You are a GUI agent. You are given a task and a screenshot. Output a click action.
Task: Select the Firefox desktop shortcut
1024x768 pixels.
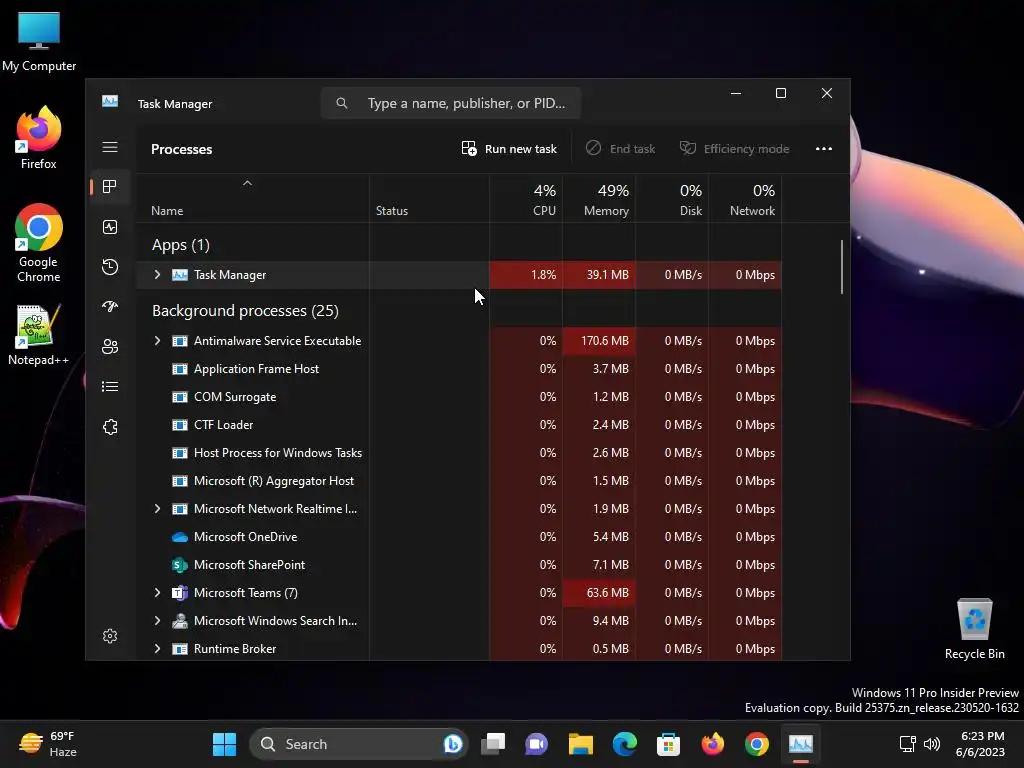tap(39, 138)
